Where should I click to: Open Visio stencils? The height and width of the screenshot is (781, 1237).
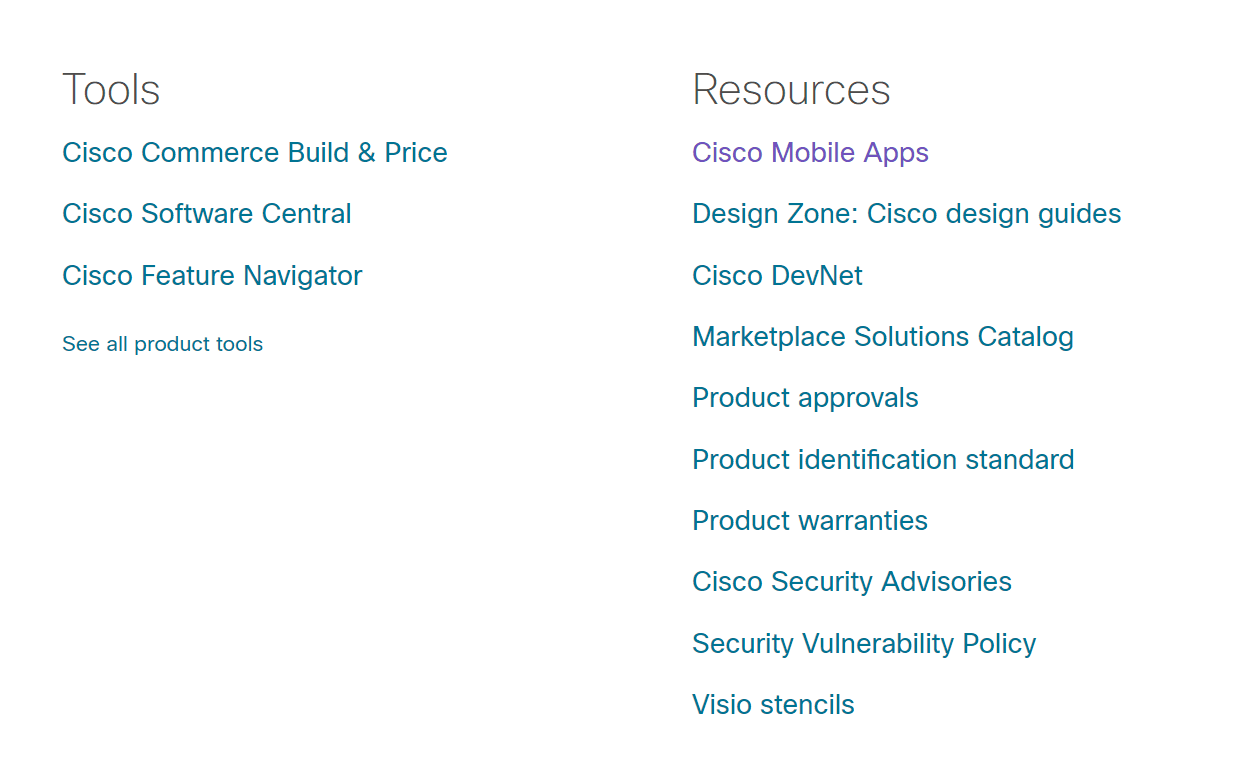773,704
